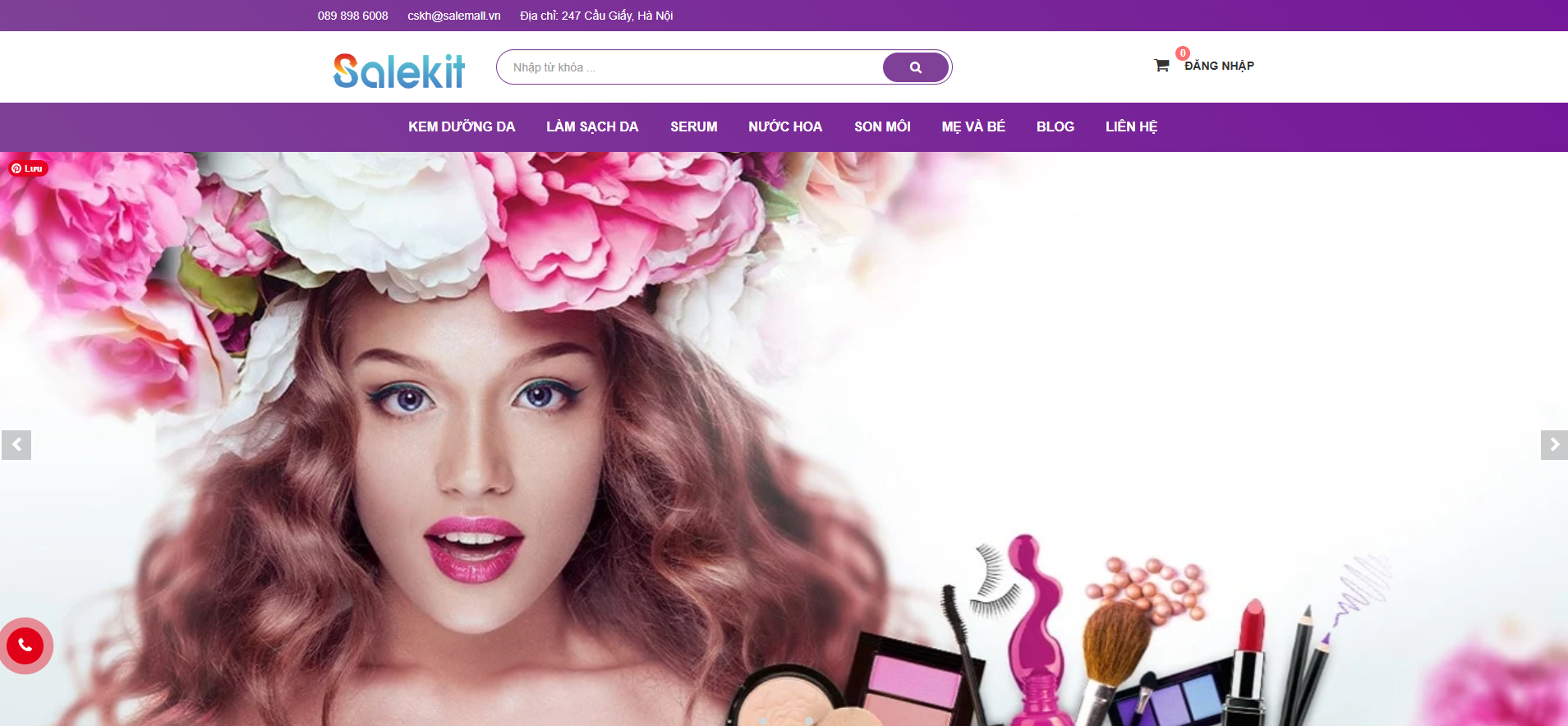Select the MẸ VÀ BÉ menu item

[x=973, y=127]
